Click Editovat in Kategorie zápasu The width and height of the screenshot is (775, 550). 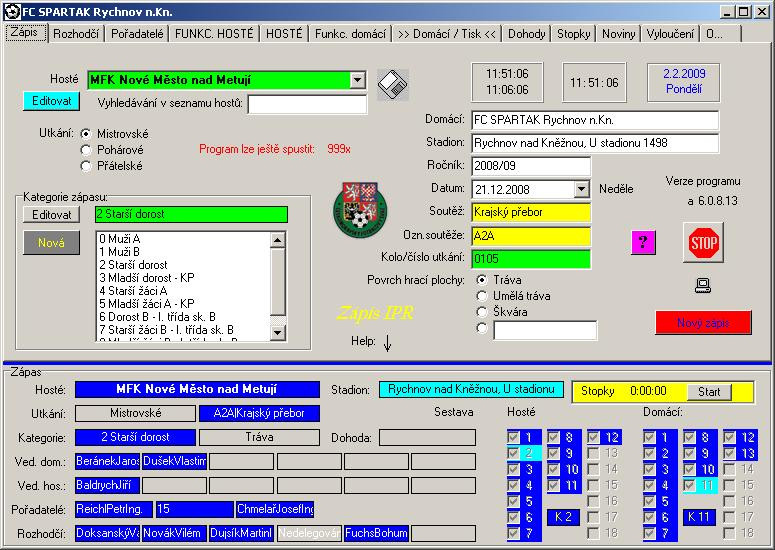[51, 215]
